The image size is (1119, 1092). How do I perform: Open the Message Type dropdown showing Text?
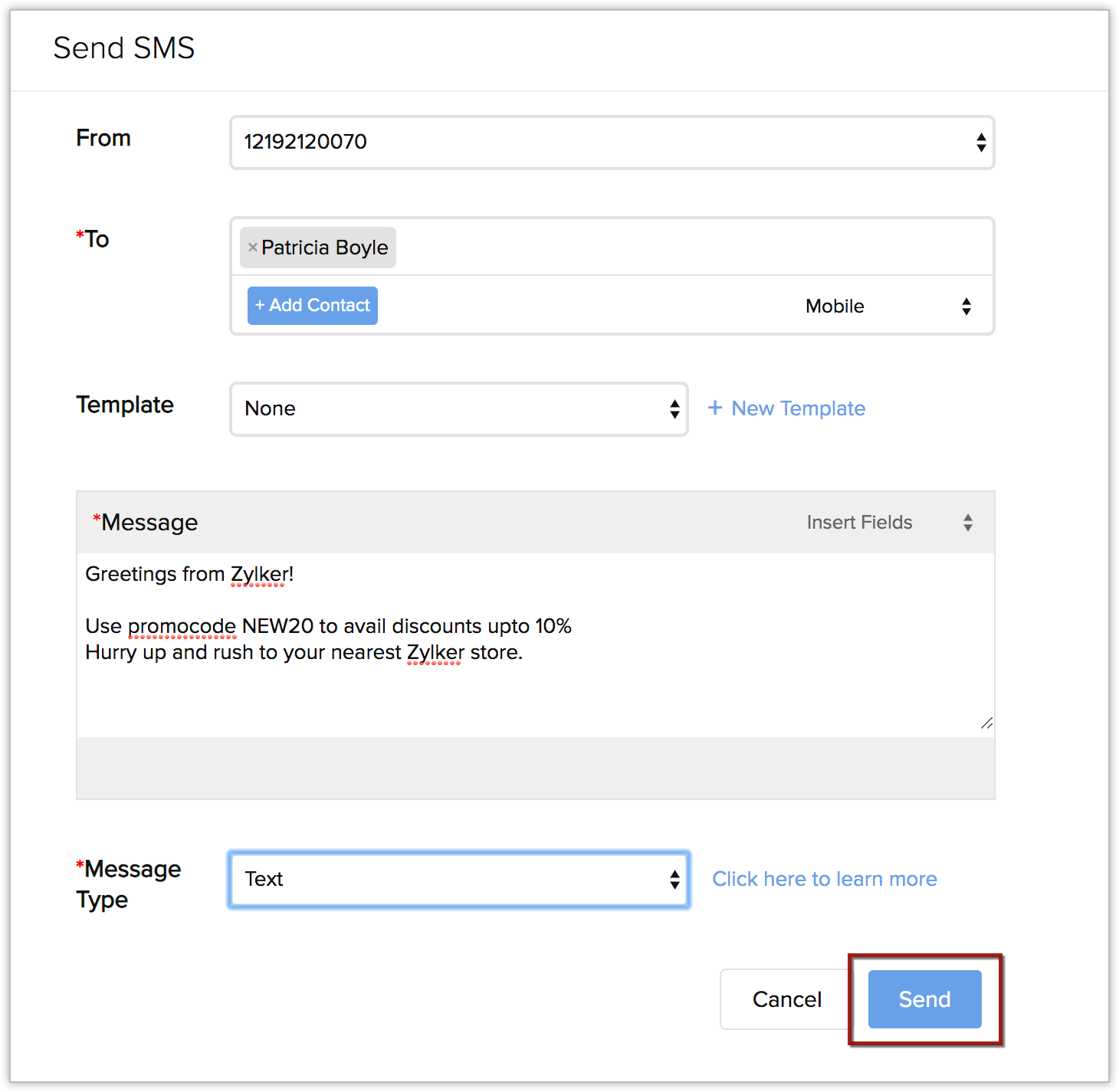click(459, 880)
